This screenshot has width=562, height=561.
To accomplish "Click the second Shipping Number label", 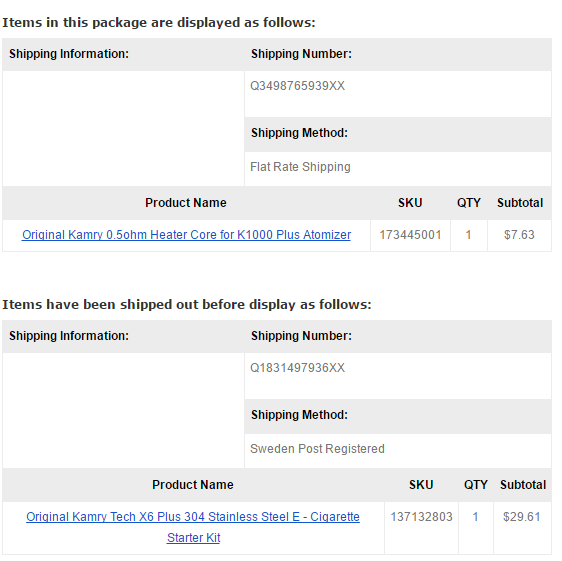I will 301,336.
